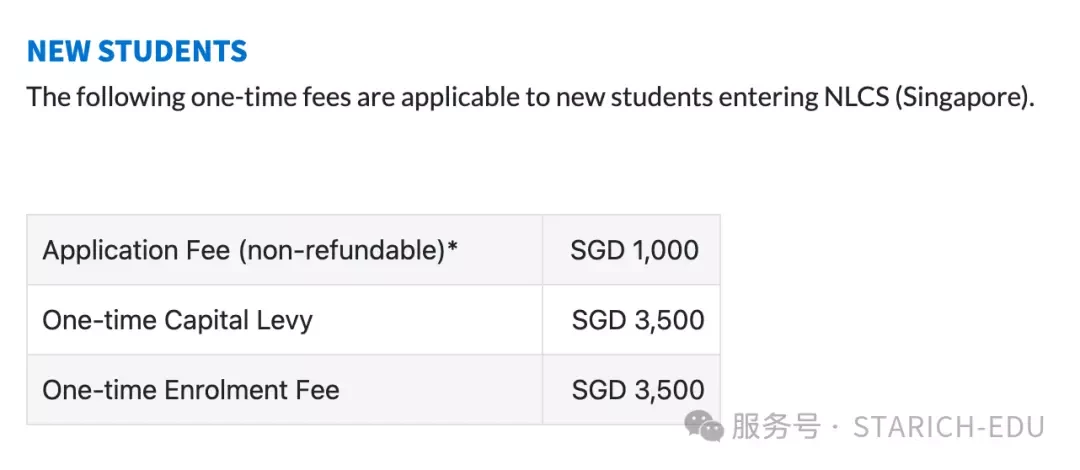Click the One-time Enrolment Fee label
The height and width of the screenshot is (470, 1080).
pos(191,390)
